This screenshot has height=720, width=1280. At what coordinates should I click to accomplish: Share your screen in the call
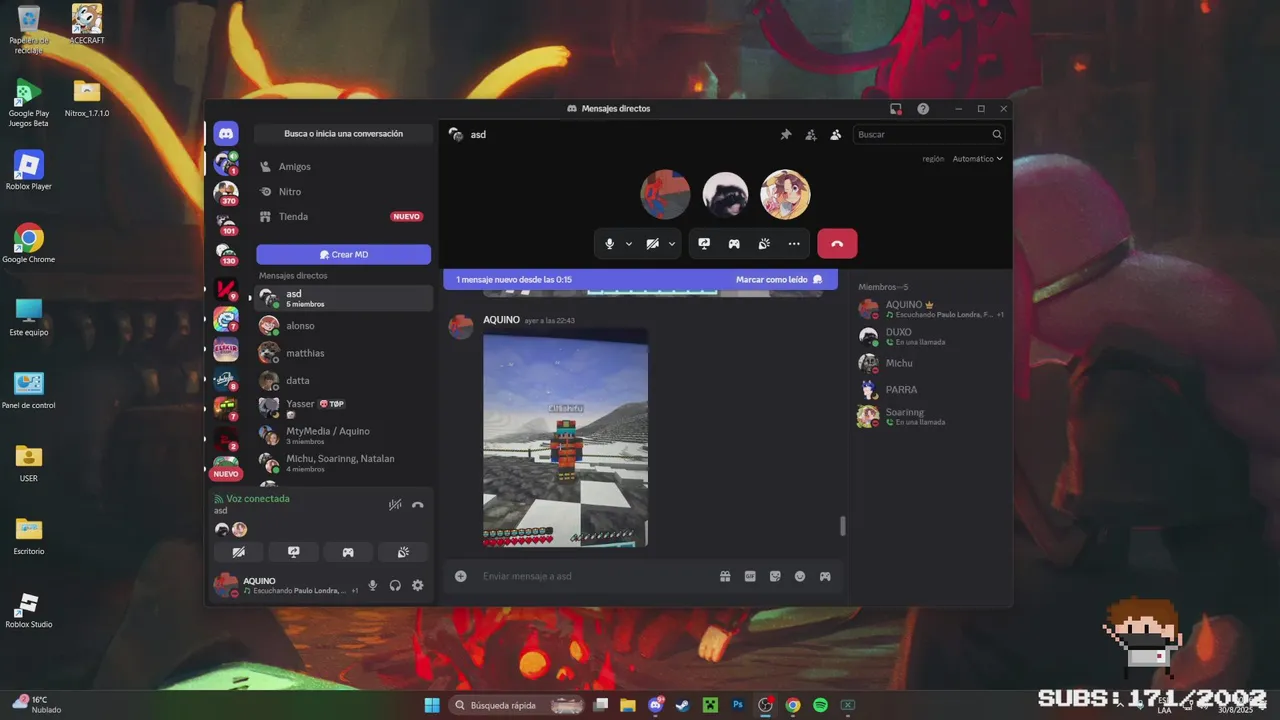click(x=704, y=244)
